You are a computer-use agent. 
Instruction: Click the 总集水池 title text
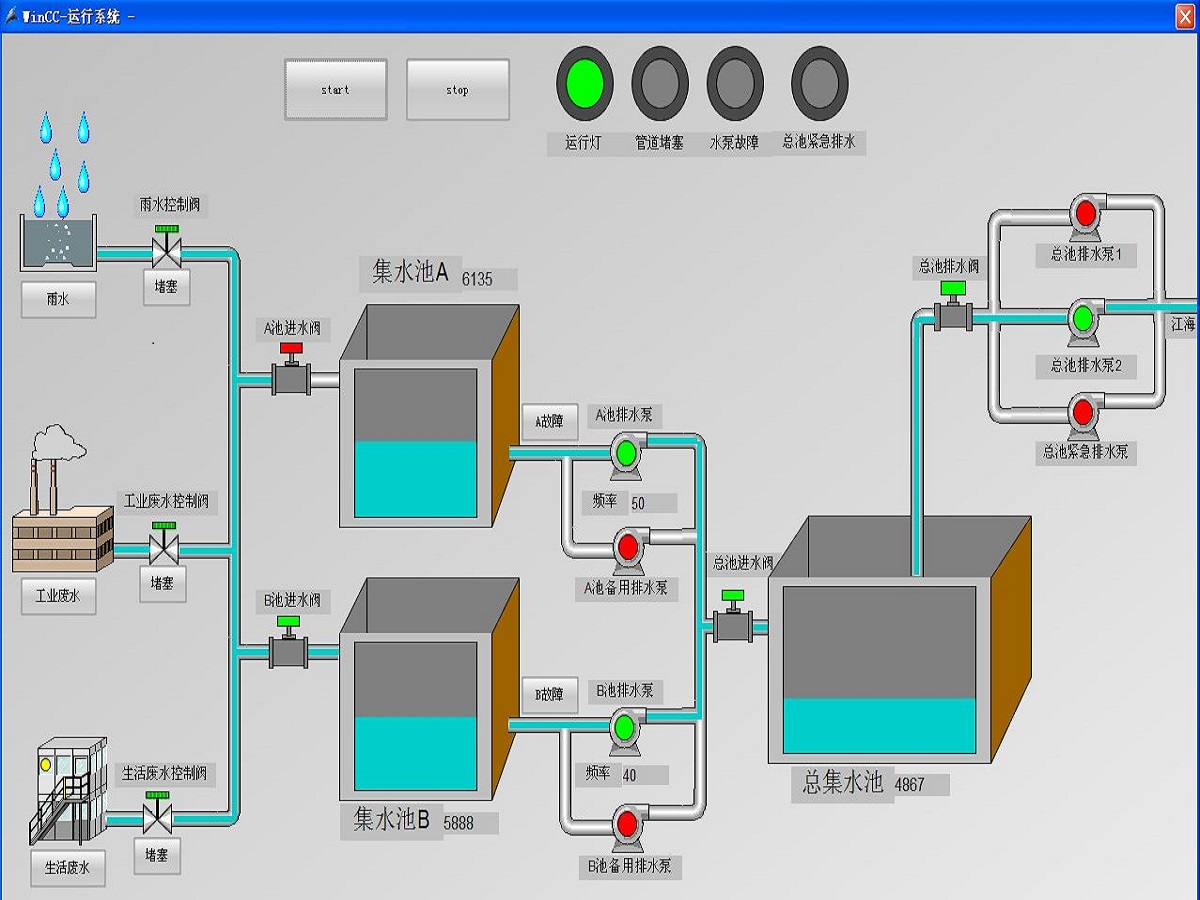843,781
